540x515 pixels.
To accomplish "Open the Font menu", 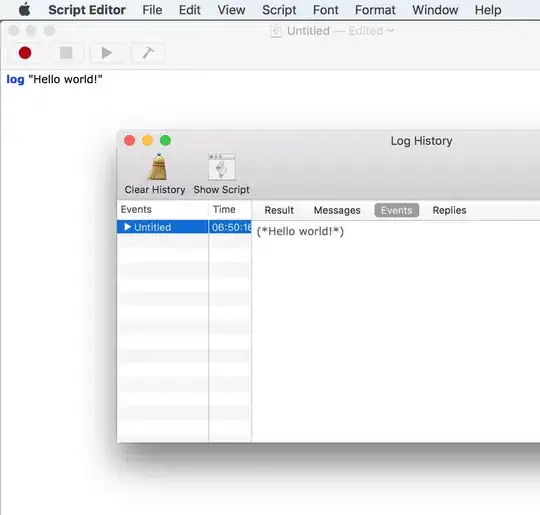I will [x=325, y=10].
